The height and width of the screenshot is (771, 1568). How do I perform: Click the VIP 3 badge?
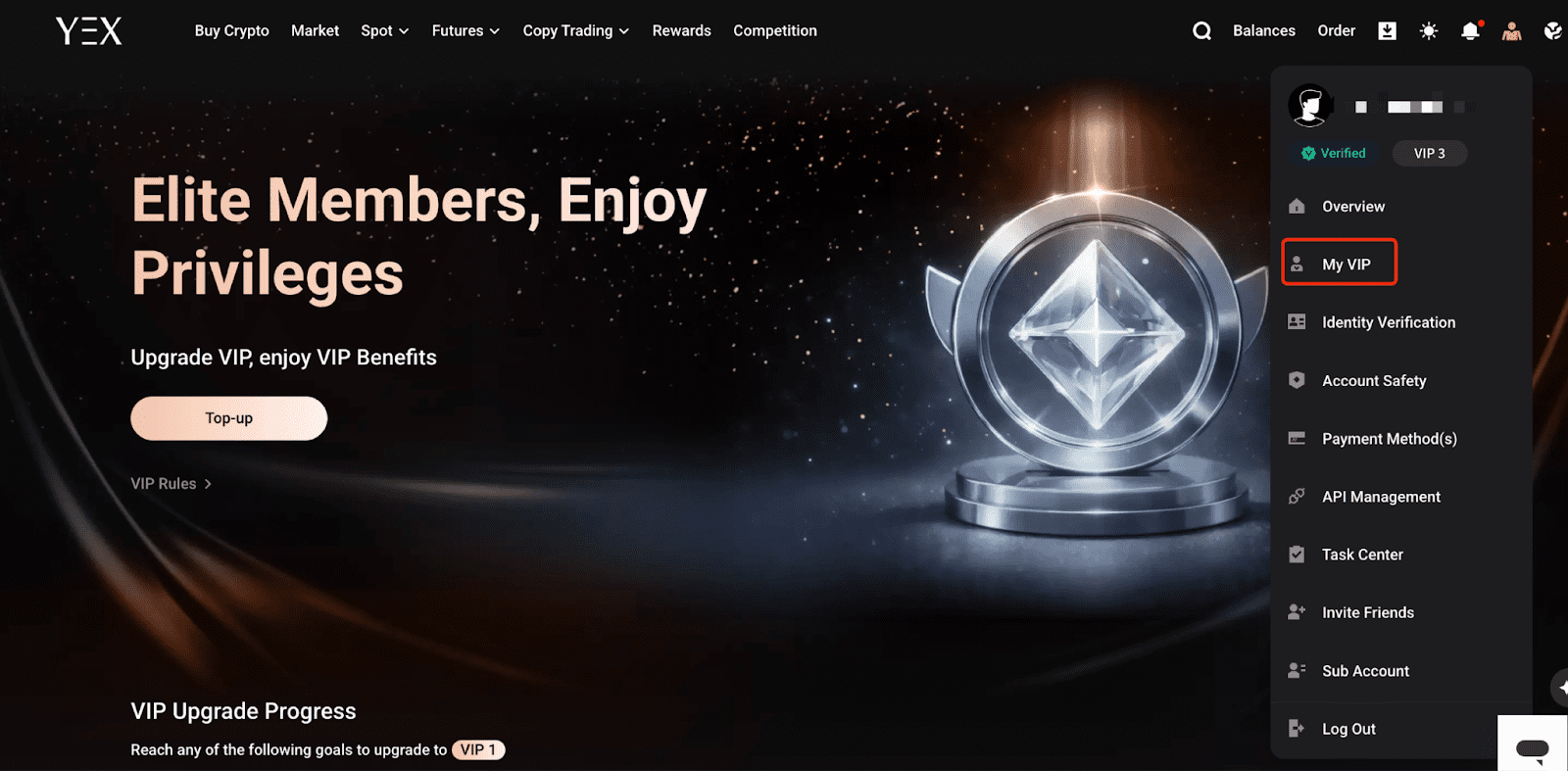click(x=1429, y=154)
